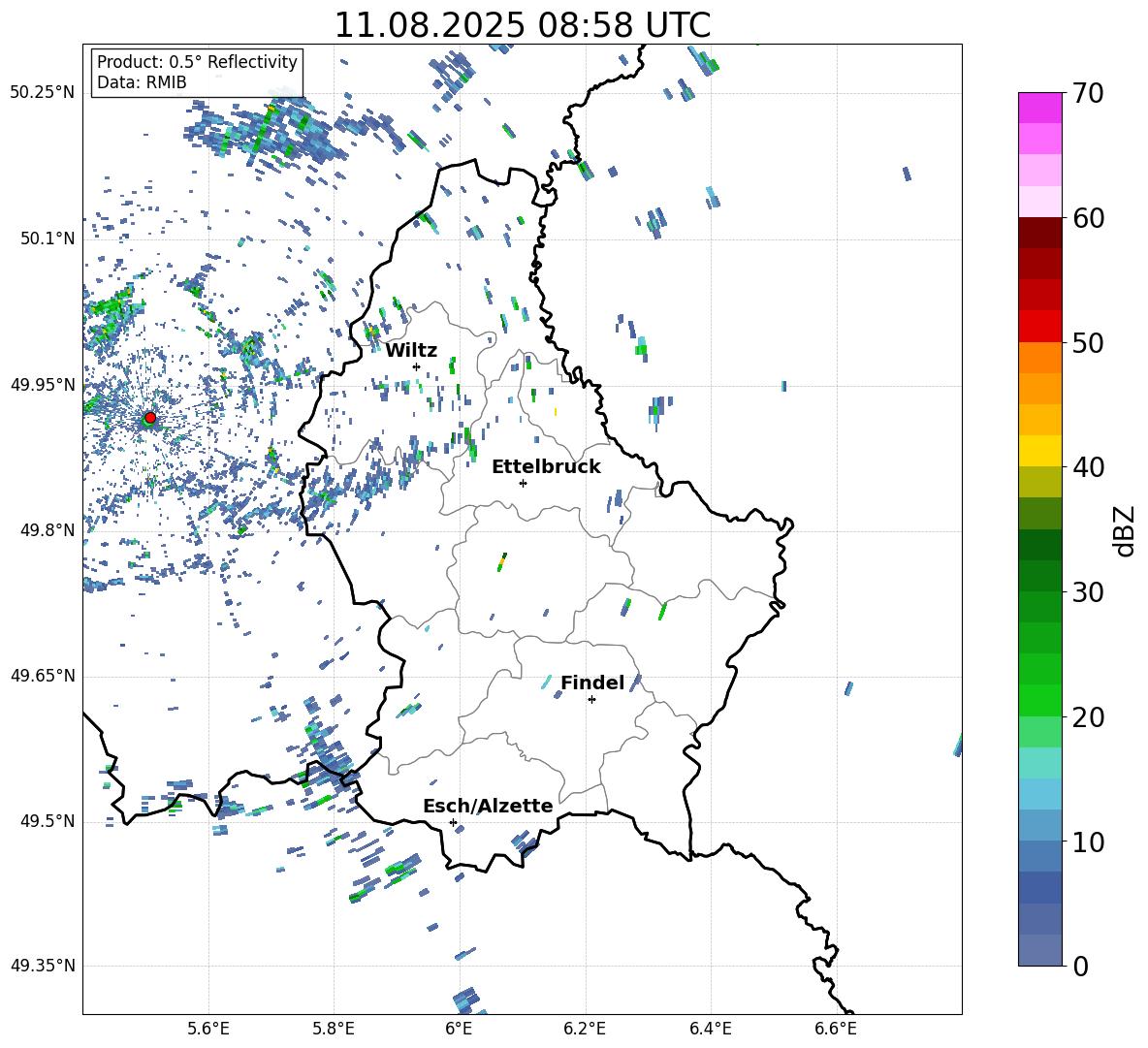
Task: Click the dark maroon band below 60 dBZ
Action: pos(1039,234)
